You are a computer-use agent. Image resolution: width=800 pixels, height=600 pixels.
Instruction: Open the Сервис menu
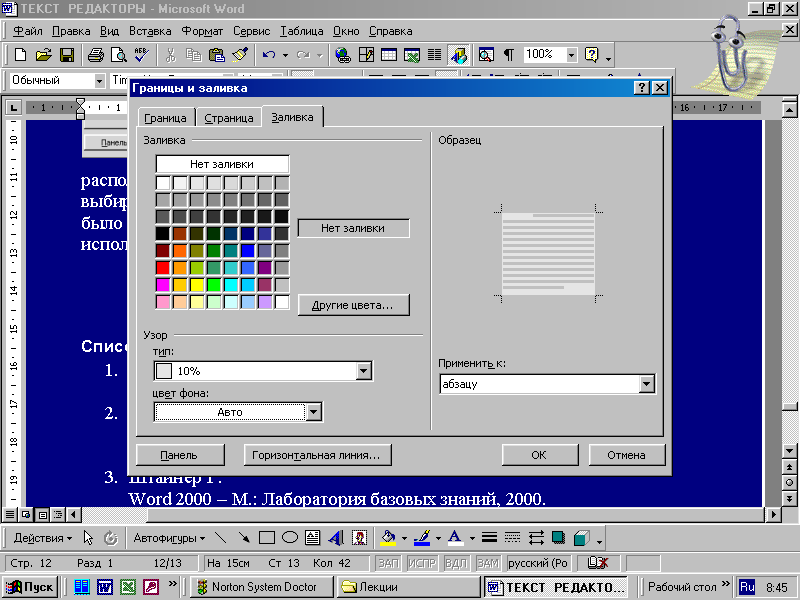pos(252,31)
